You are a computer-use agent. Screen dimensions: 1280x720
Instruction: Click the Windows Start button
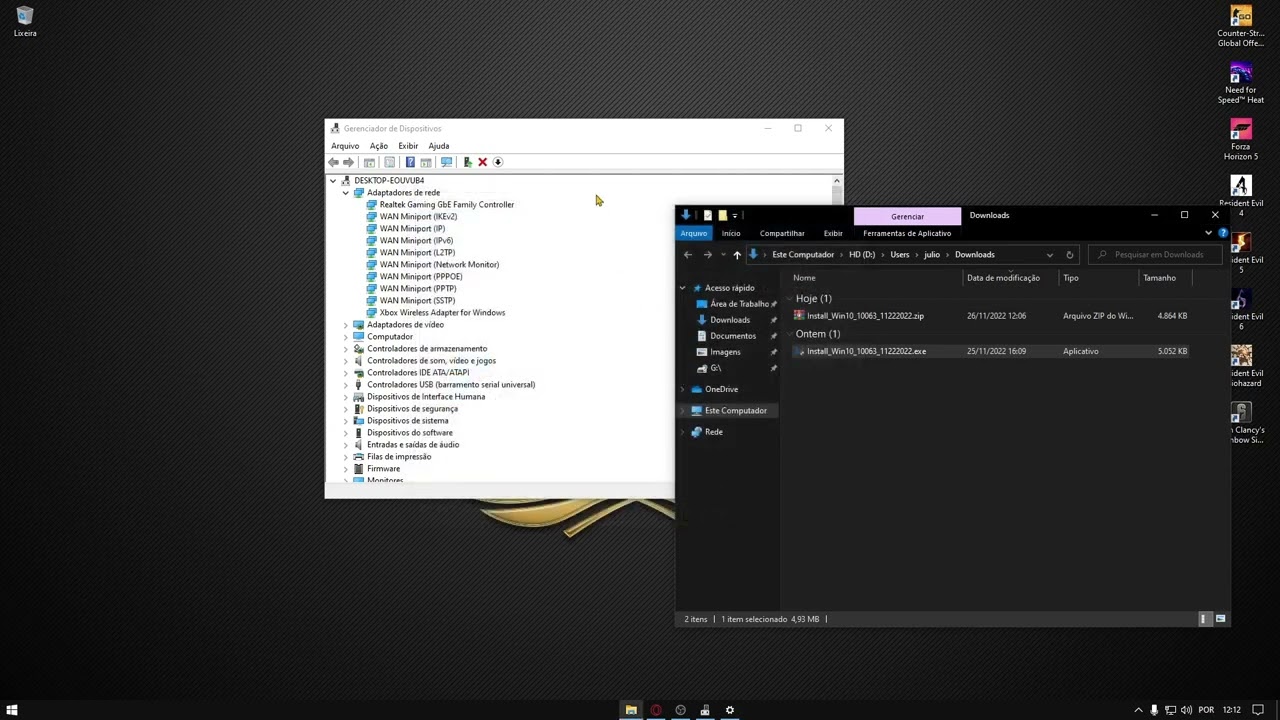pos(12,710)
